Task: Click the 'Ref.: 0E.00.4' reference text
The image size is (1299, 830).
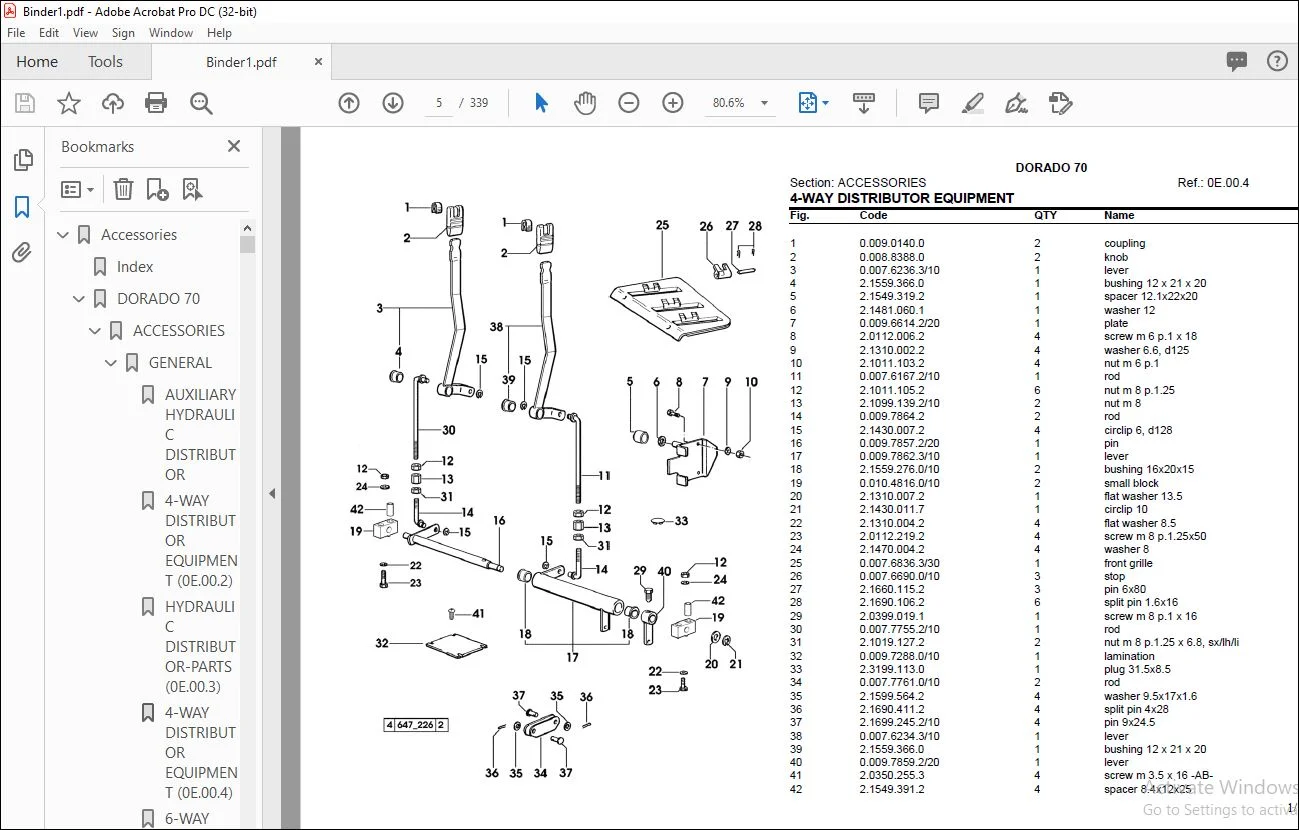Action: coord(1213,183)
